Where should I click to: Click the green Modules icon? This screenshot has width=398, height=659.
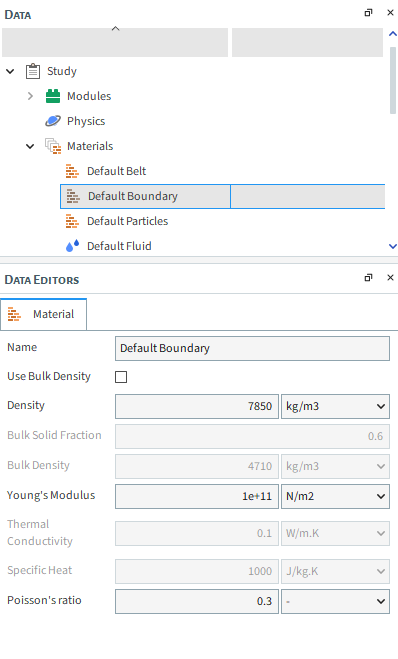tap(53, 96)
